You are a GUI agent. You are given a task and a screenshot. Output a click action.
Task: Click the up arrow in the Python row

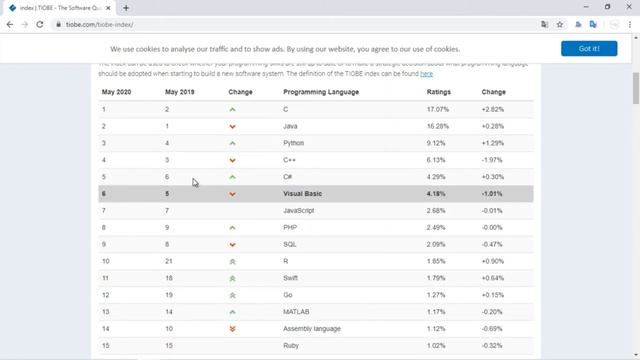(x=232, y=143)
